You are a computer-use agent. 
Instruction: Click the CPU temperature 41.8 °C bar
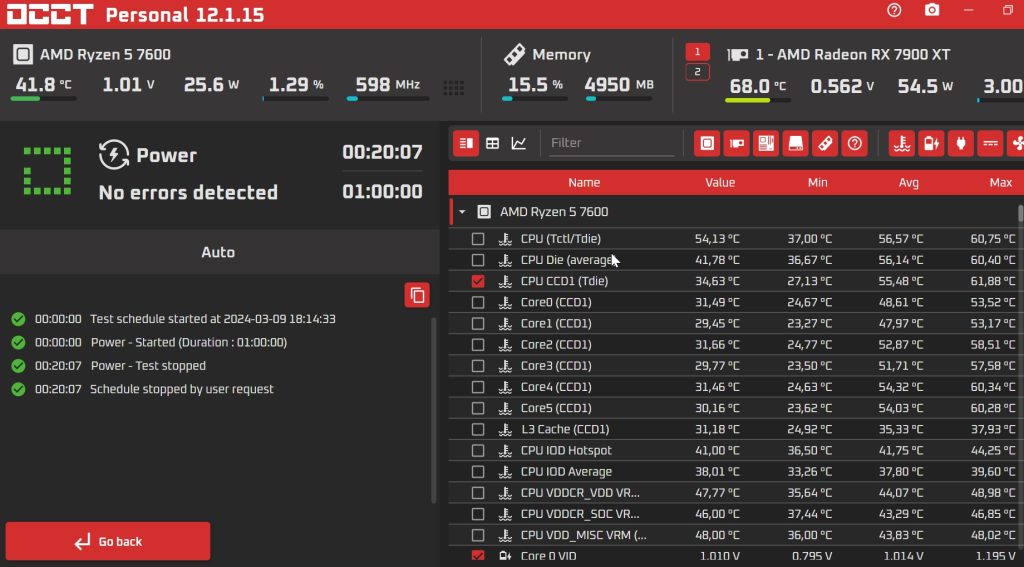point(43,99)
